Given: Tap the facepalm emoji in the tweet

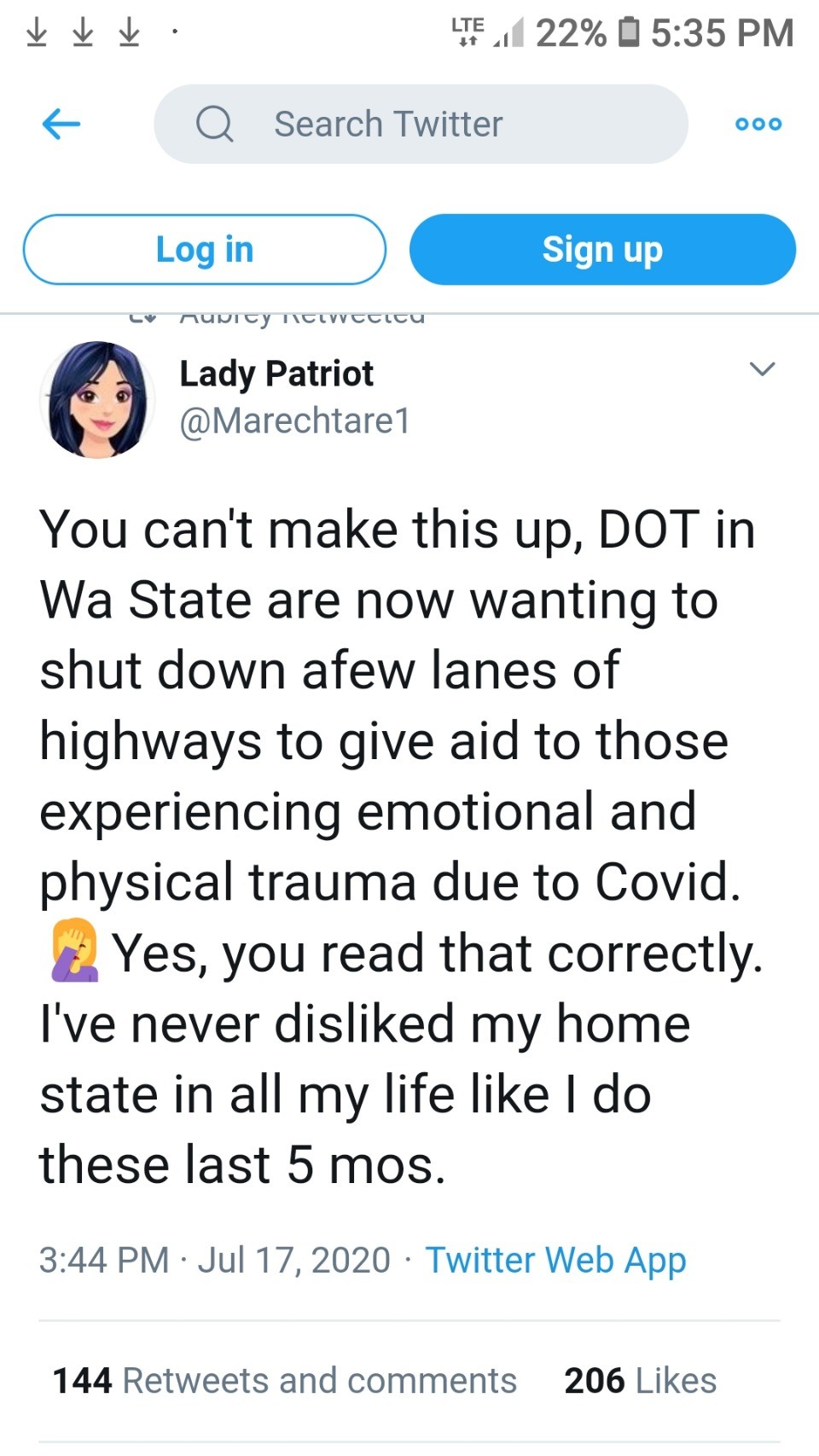Looking at the screenshot, I should tap(74, 951).
